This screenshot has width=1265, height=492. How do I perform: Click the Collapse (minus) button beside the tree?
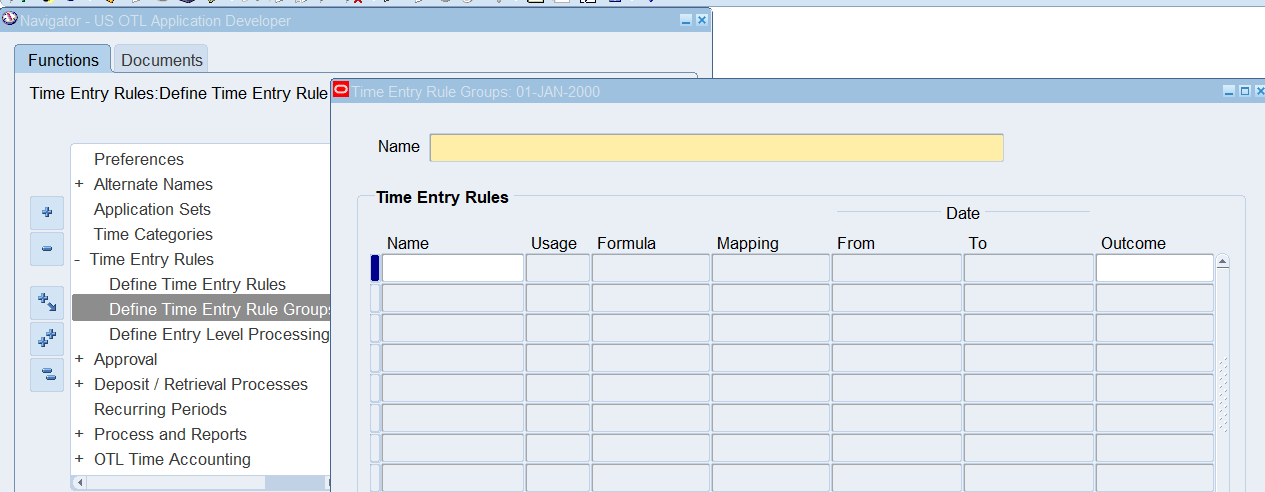tap(46, 248)
